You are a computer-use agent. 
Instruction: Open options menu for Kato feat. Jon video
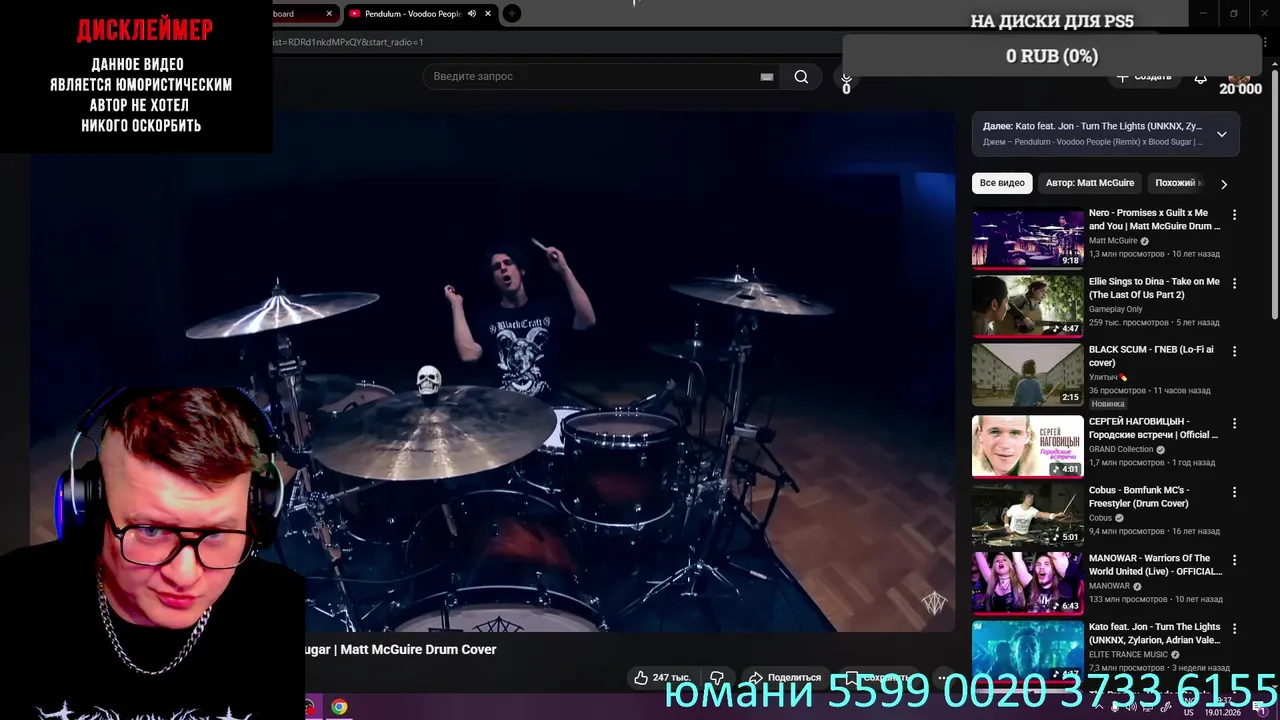click(x=1234, y=628)
